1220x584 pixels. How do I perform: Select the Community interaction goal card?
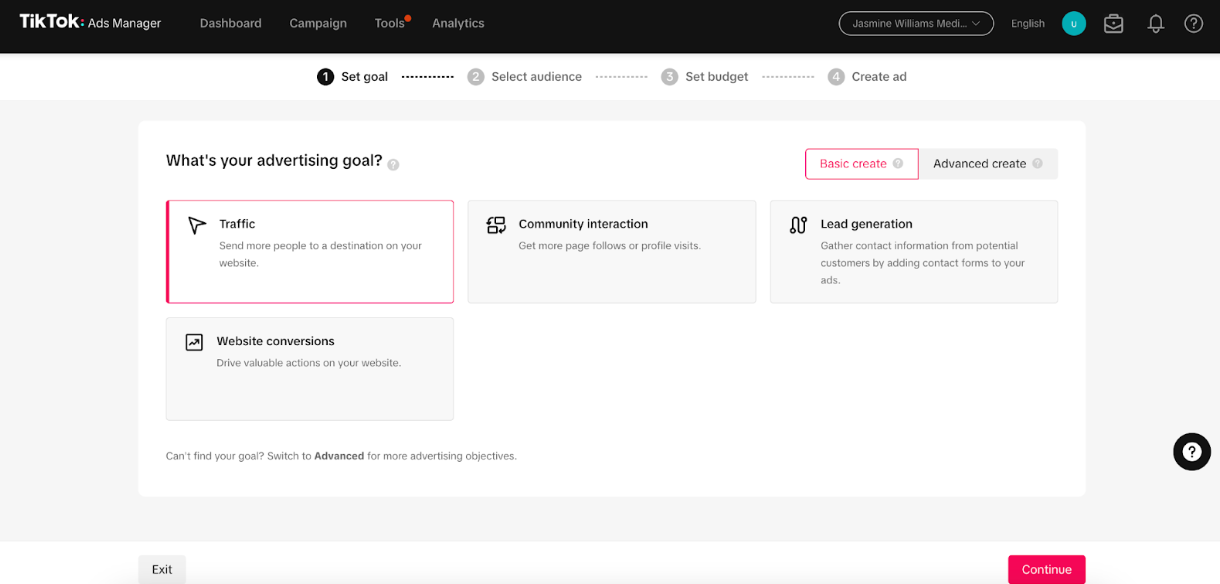[x=611, y=251]
